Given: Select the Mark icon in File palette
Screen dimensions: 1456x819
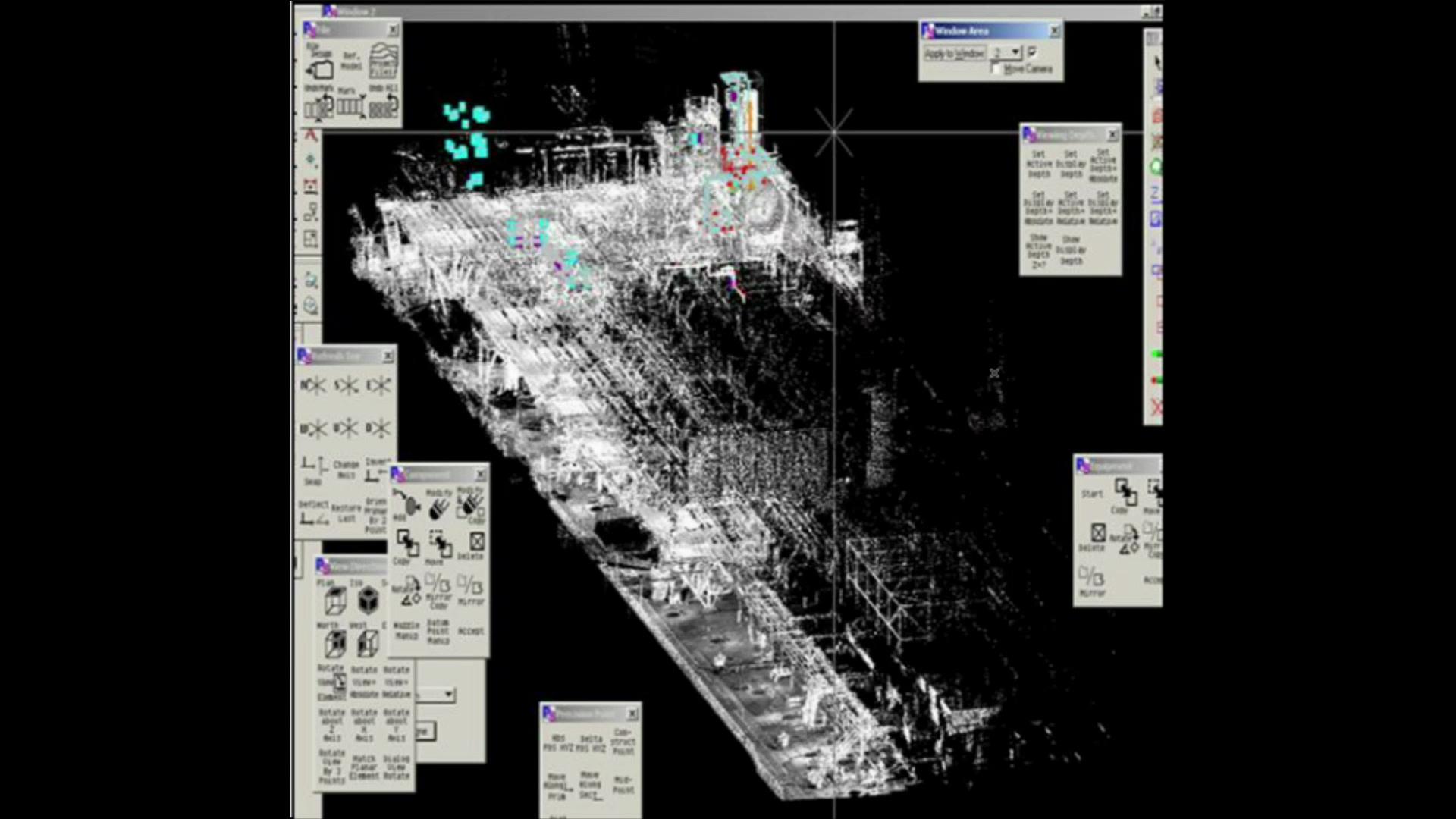Looking at the screenshot, I should click(350, 104).
